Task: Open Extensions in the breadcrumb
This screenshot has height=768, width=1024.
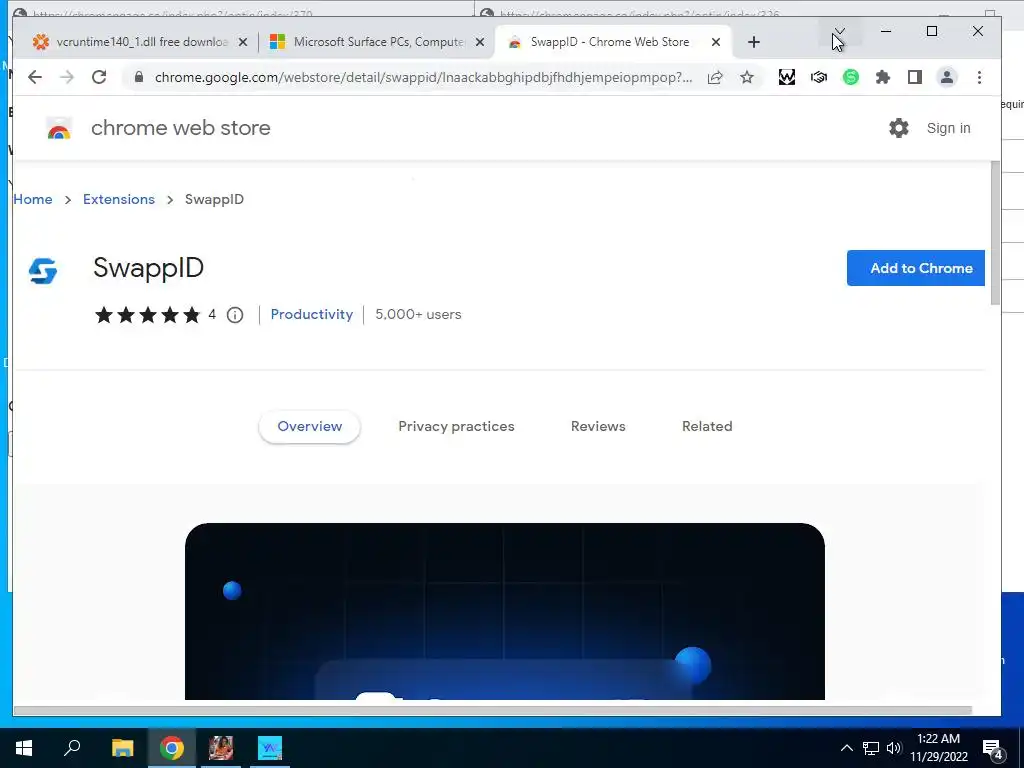Action: click(x=119, y=199)
